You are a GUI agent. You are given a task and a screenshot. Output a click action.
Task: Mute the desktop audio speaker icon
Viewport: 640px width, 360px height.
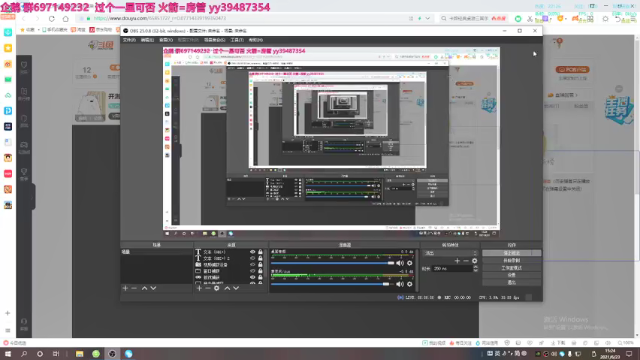[x=400, y=263]
